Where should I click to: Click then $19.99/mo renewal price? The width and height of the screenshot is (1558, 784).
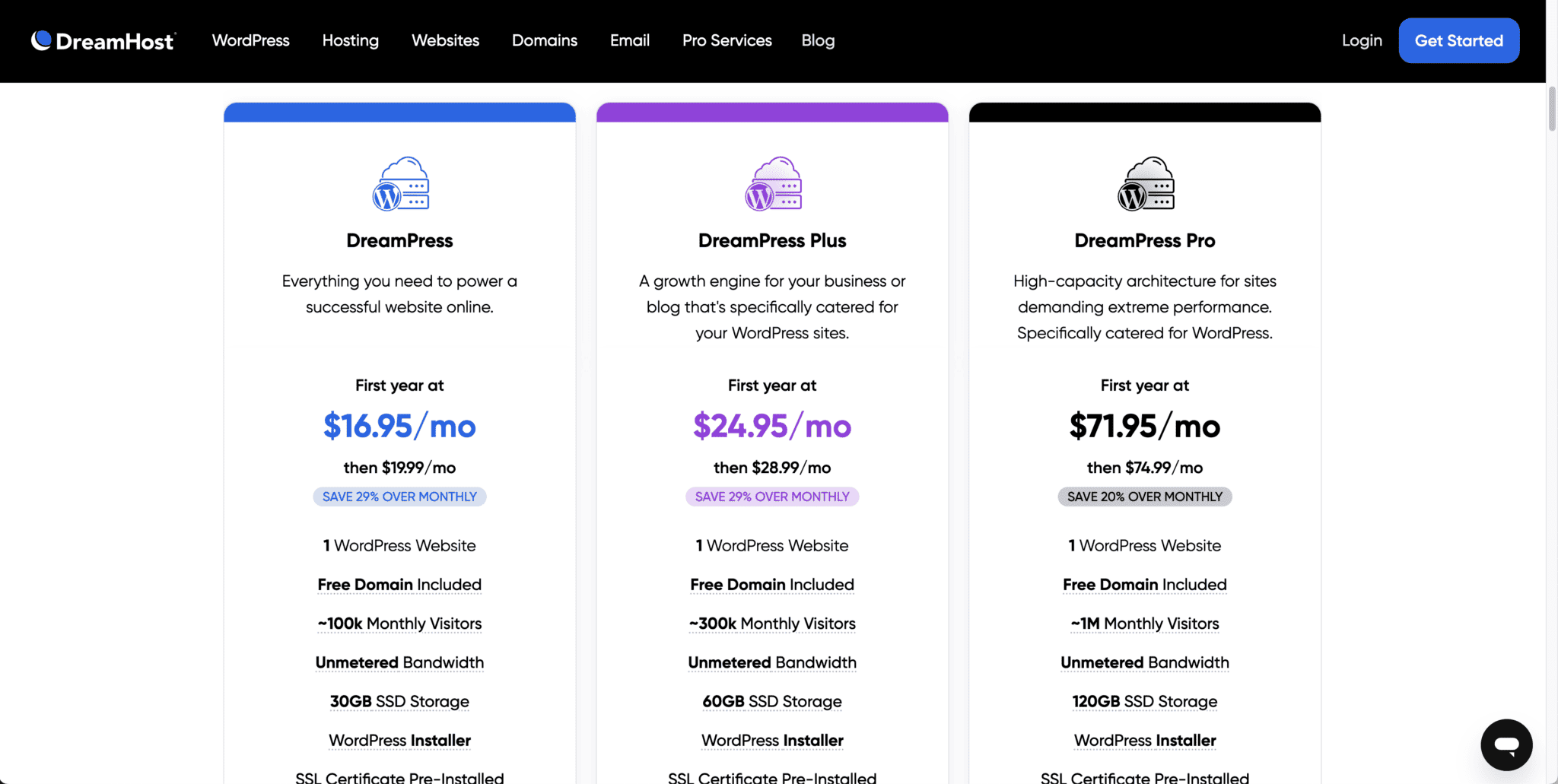point(399,468)
